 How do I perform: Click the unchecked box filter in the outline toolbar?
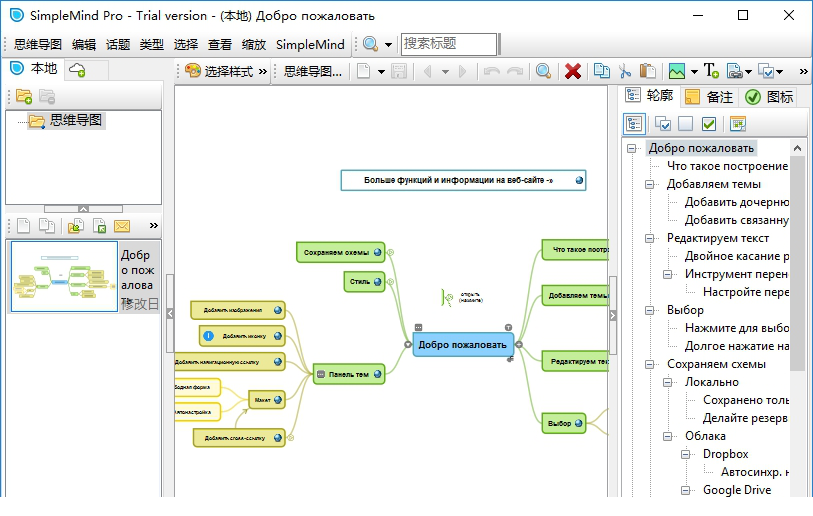(x=685, y=123)
